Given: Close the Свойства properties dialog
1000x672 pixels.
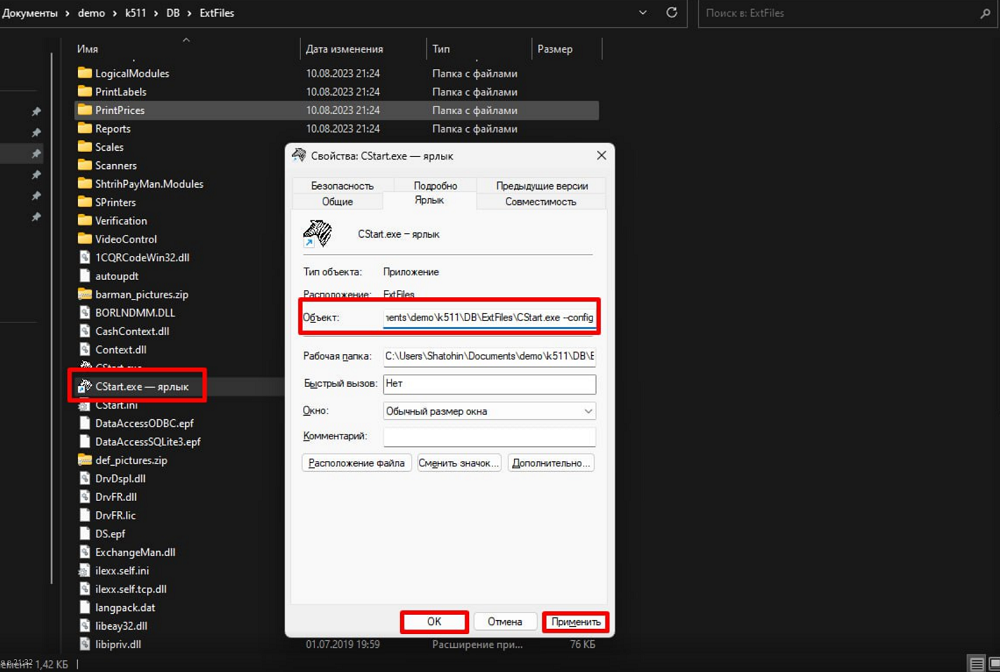Looking at the screenshot, I should 601,156.
